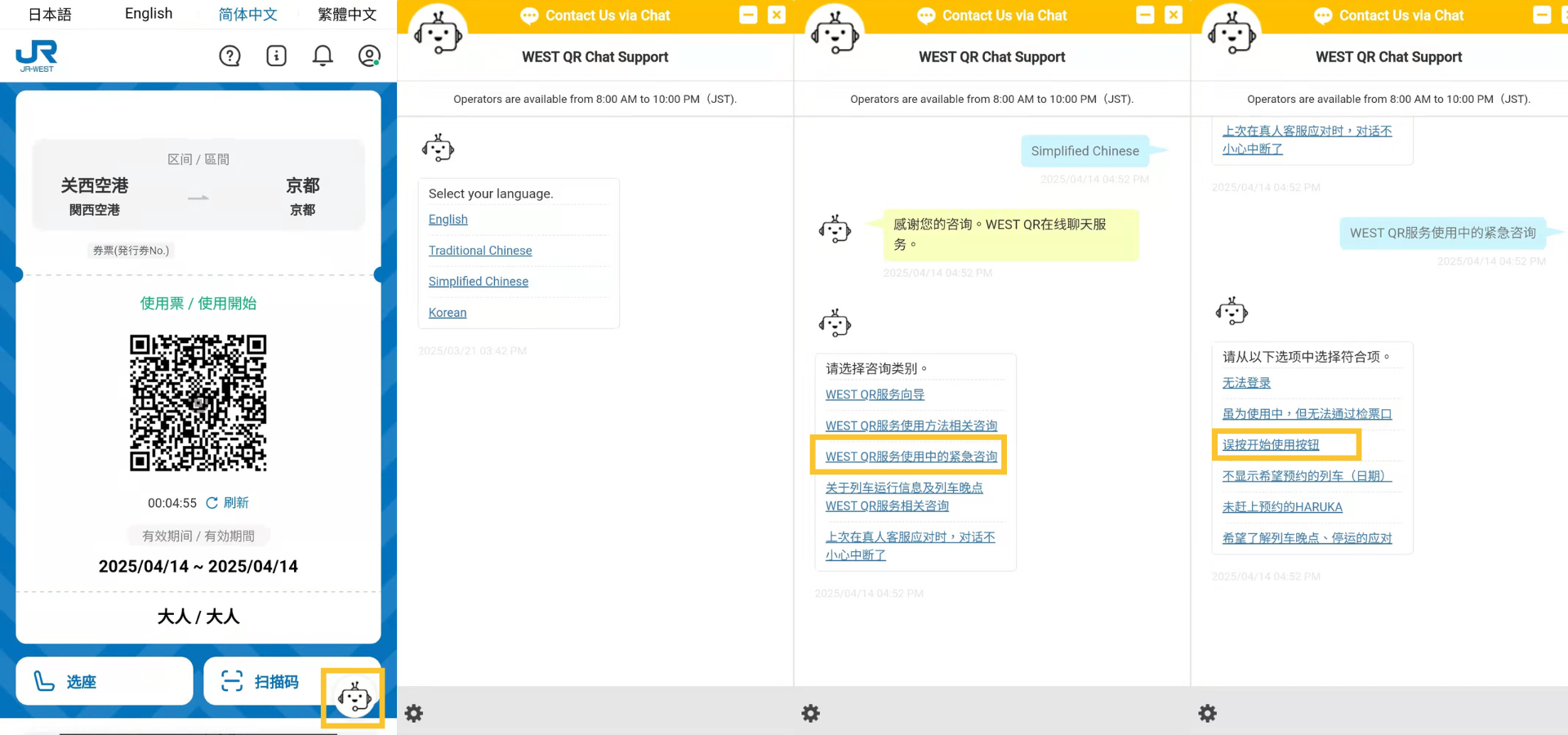This screenshot has height=735, width=1568.
Task: Select 上次在真人客服应对时 link in second panel
Action: pyautogui.click(x=910, y=546)
